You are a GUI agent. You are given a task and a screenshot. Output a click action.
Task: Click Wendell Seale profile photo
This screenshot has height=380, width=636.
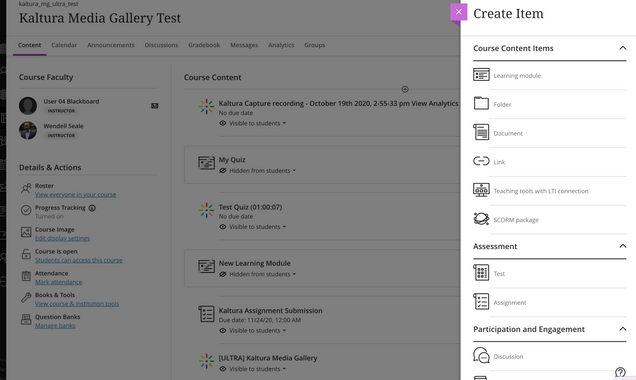pos(28,131)
